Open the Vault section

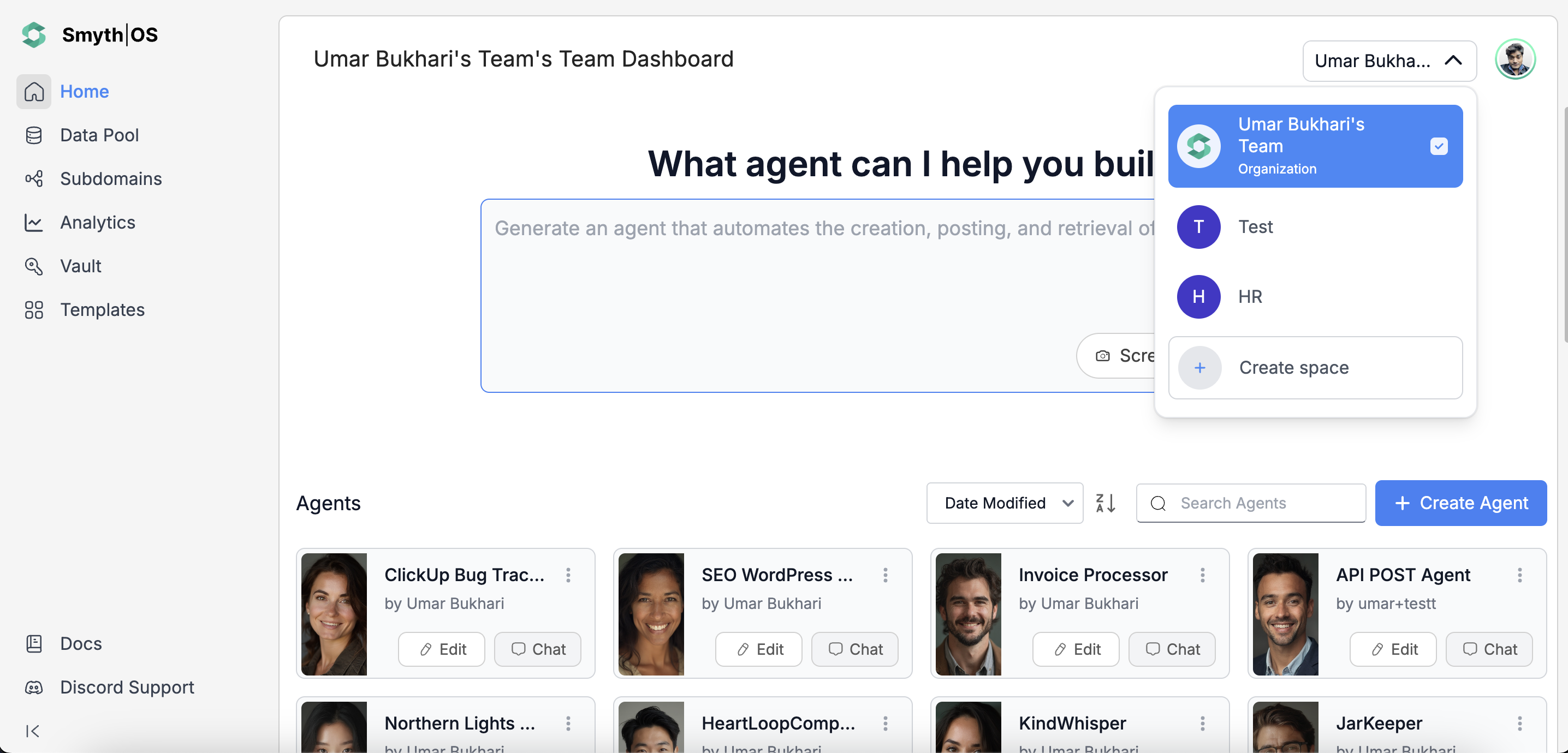click(80, 266)
